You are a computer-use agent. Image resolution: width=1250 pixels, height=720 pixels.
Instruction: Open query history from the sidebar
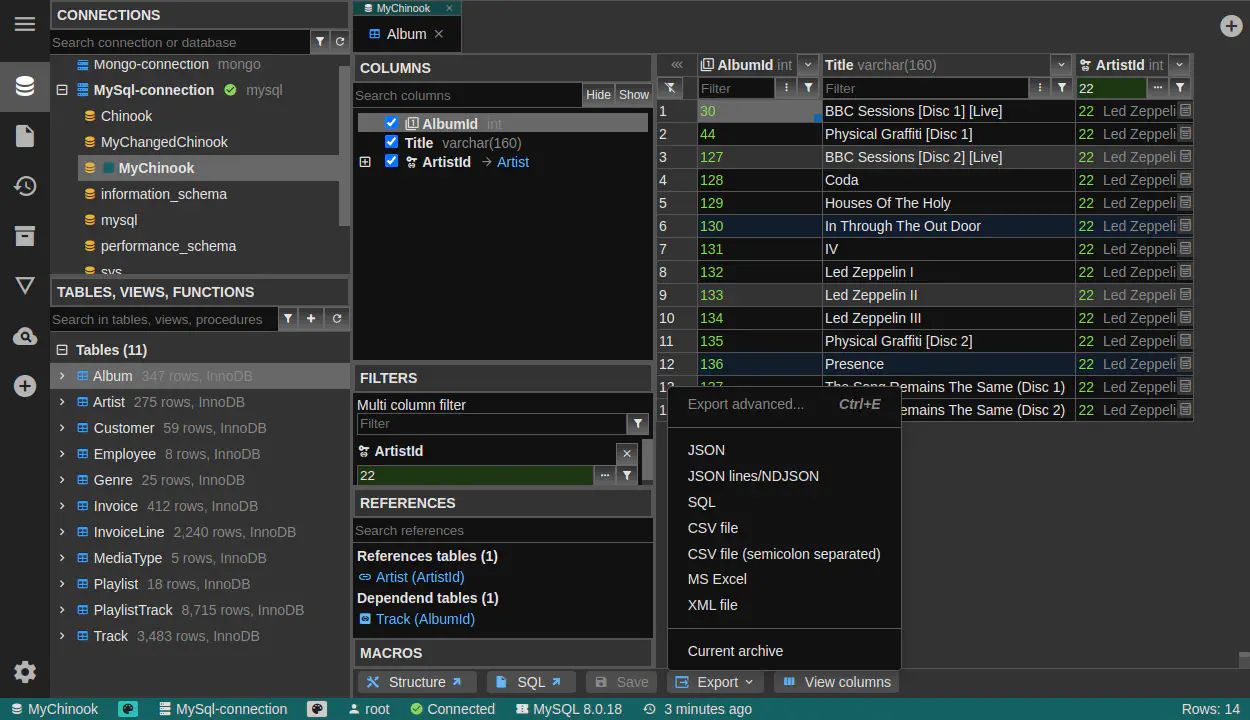point(25,186)
